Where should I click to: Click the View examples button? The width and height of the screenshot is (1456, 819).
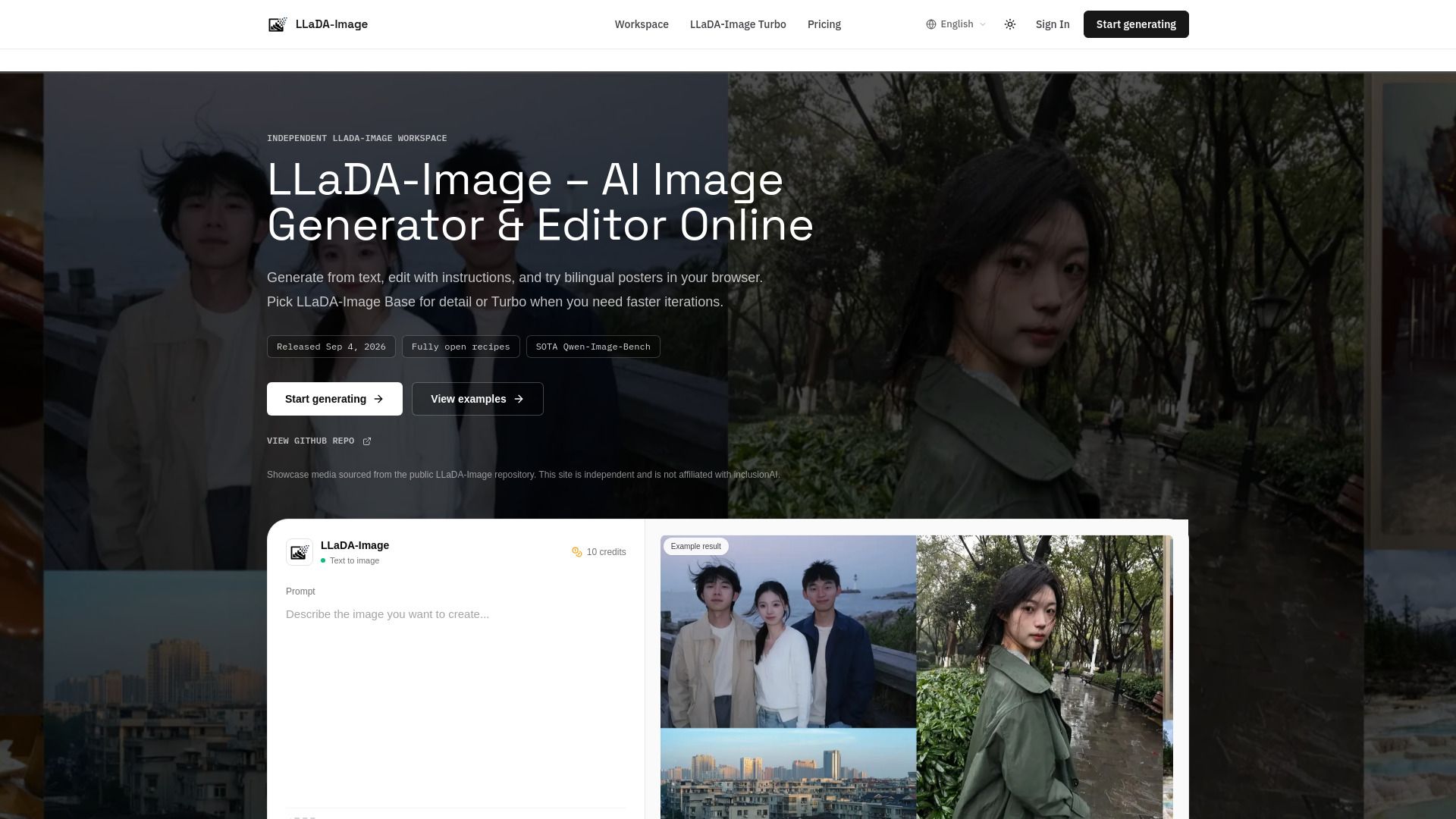coord(478,399)
